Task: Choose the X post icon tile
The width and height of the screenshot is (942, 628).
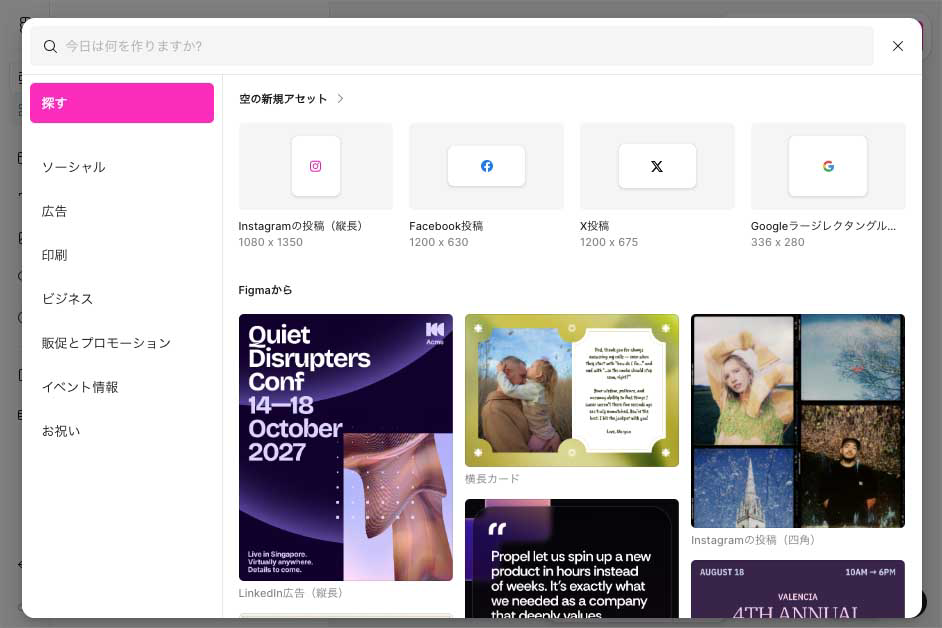Action: 657,166
